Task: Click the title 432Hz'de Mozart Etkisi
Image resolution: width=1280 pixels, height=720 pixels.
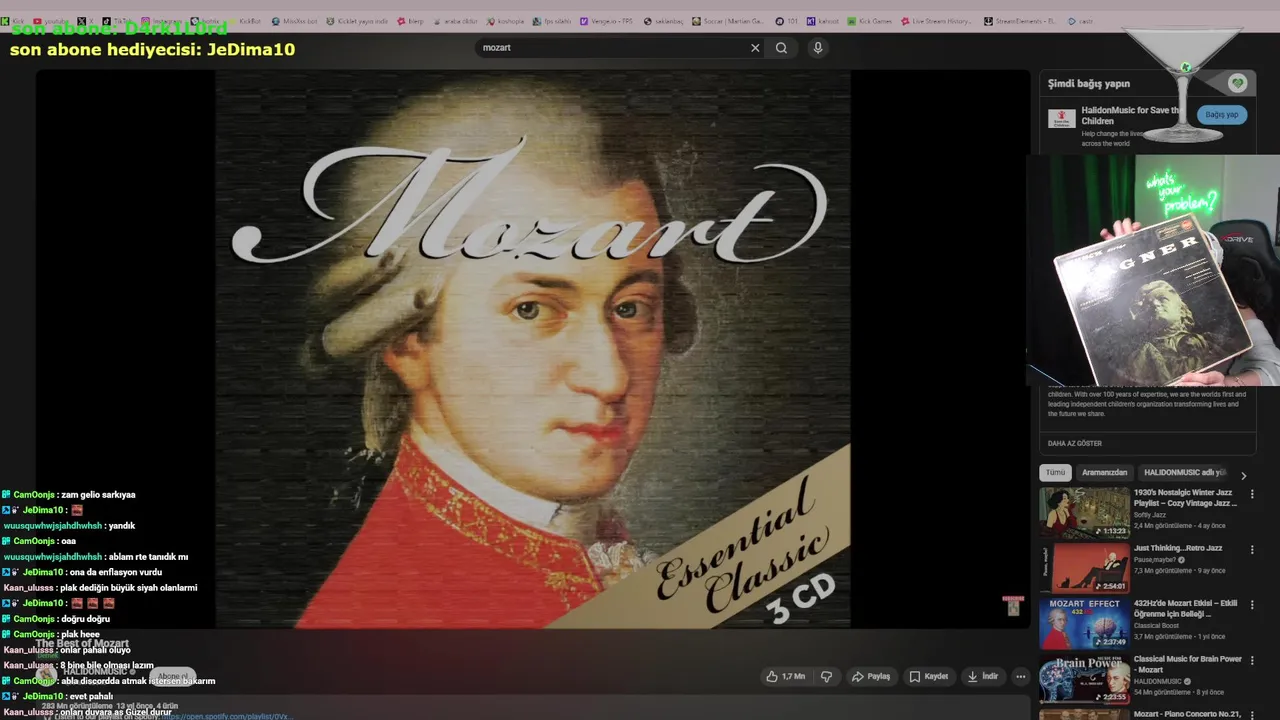Action: 1185,609
